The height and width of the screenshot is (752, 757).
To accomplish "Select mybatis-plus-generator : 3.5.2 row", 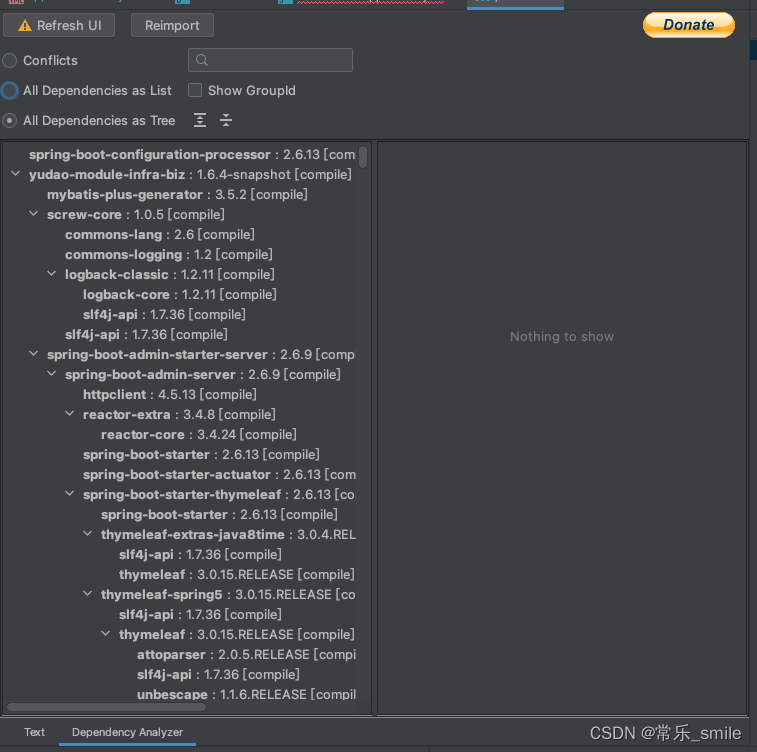I will pos(177,195).
